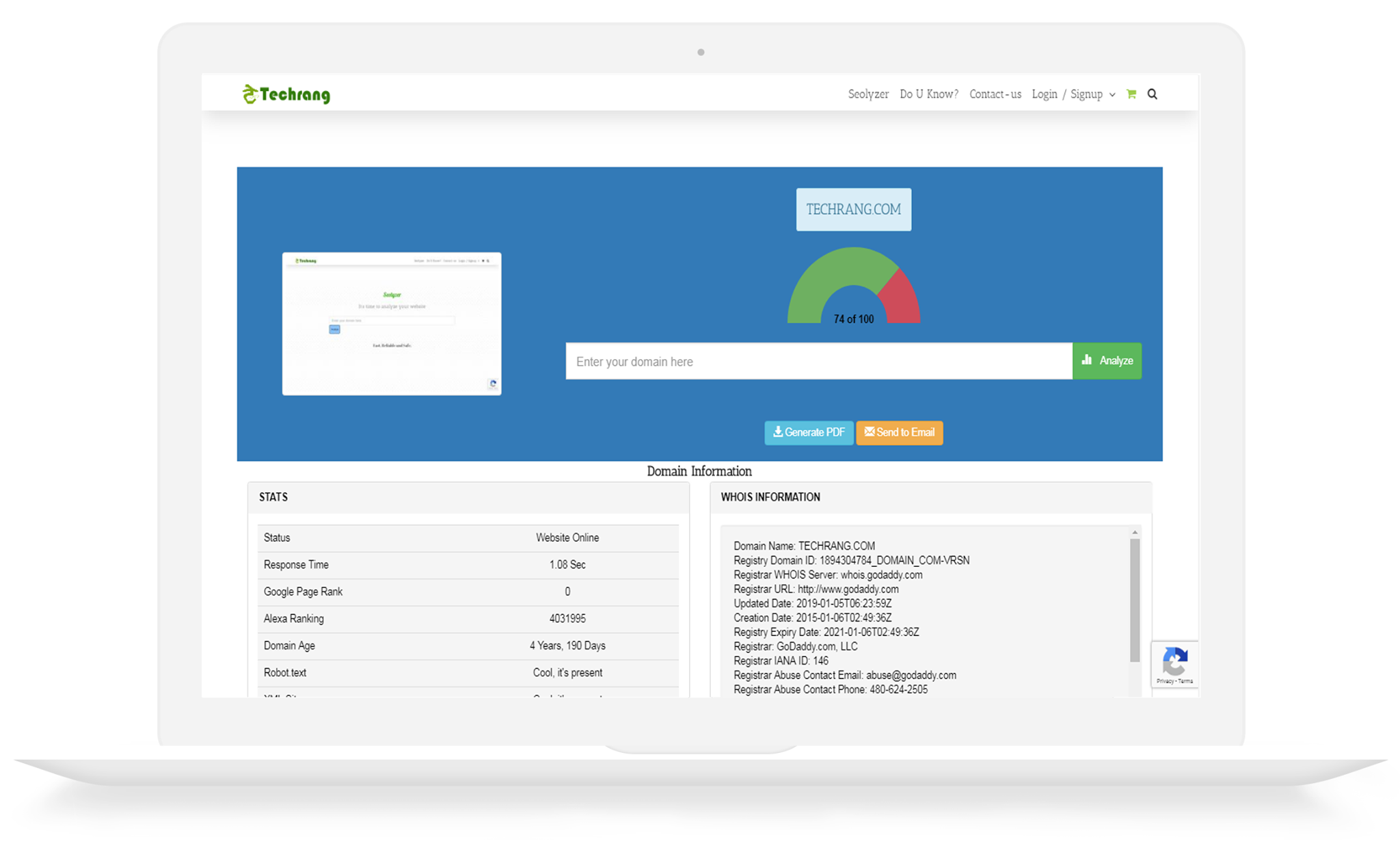1400x848 pixels.
Task: Click the Domain Information heading
Action: tap(699, 471)
